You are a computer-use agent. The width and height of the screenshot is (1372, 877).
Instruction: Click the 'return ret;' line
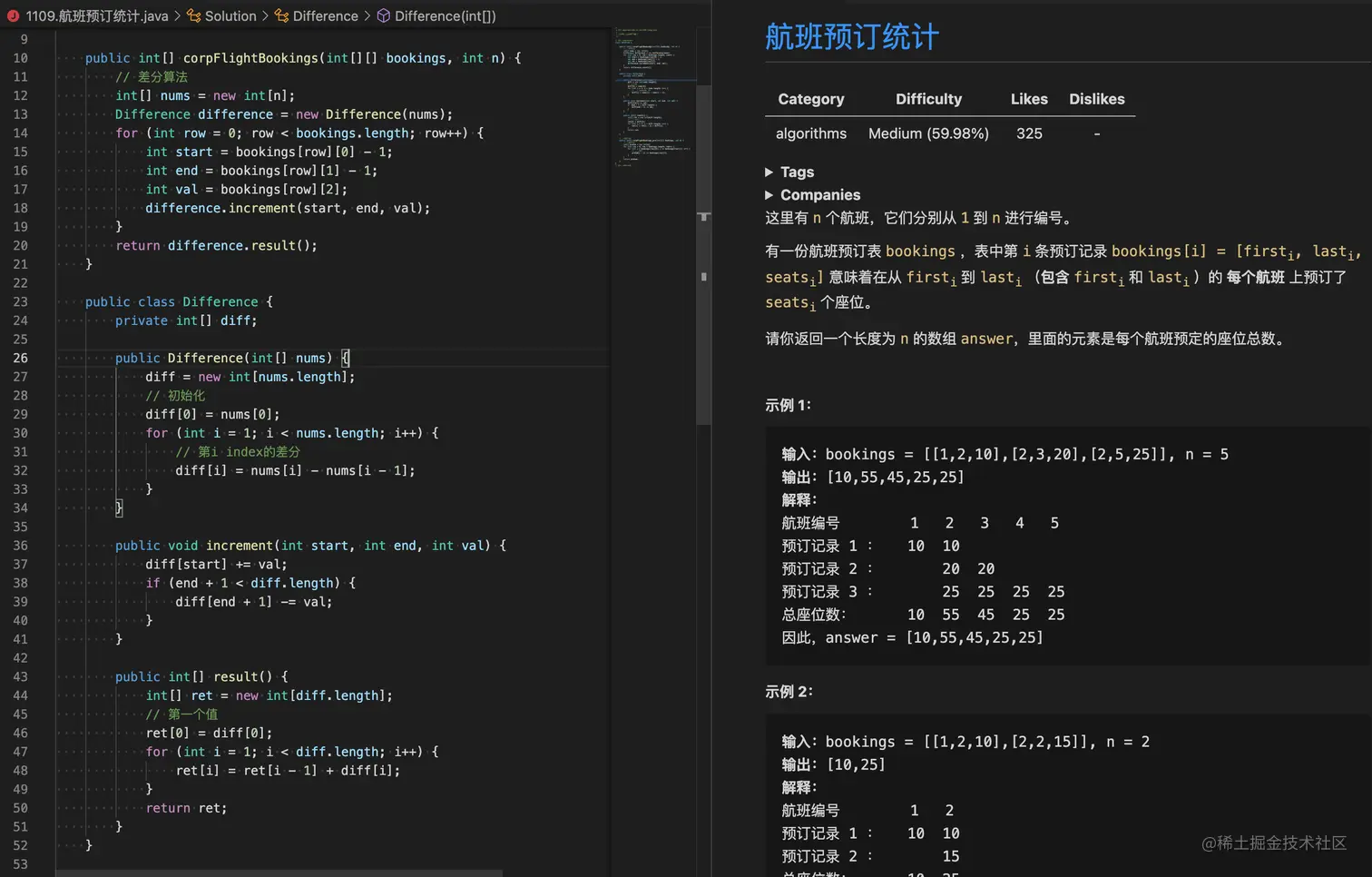[186, 808]
